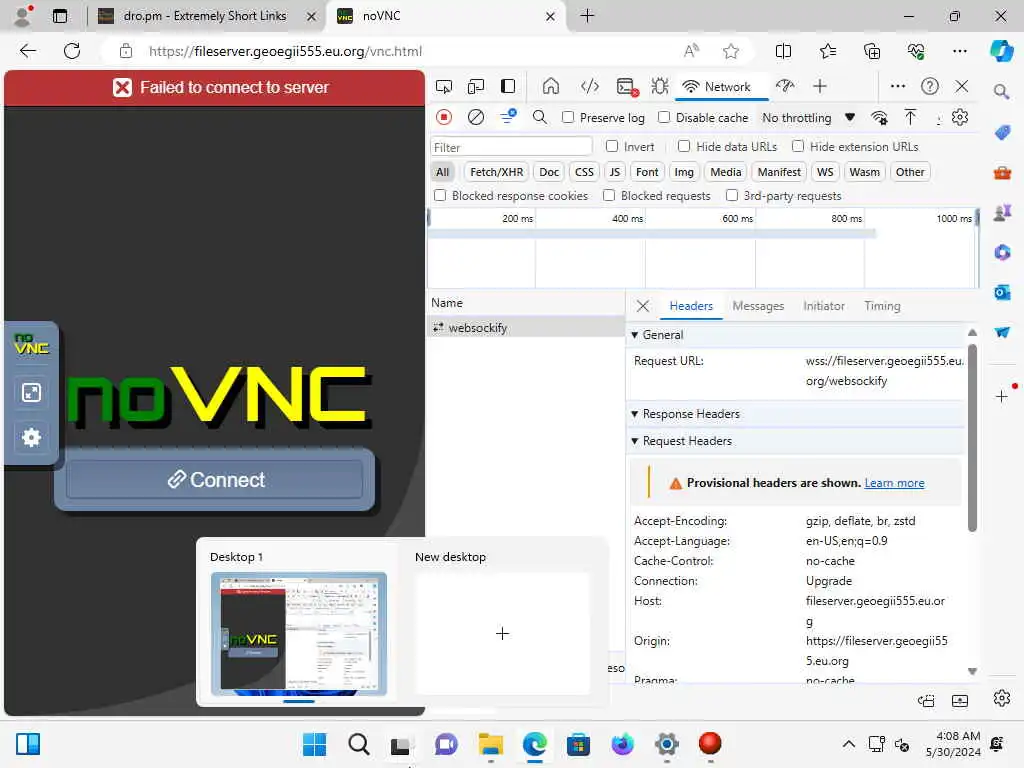This screenshot has height=768, width=1024.
Task: Stop recording network log red button
Action: 444,118
